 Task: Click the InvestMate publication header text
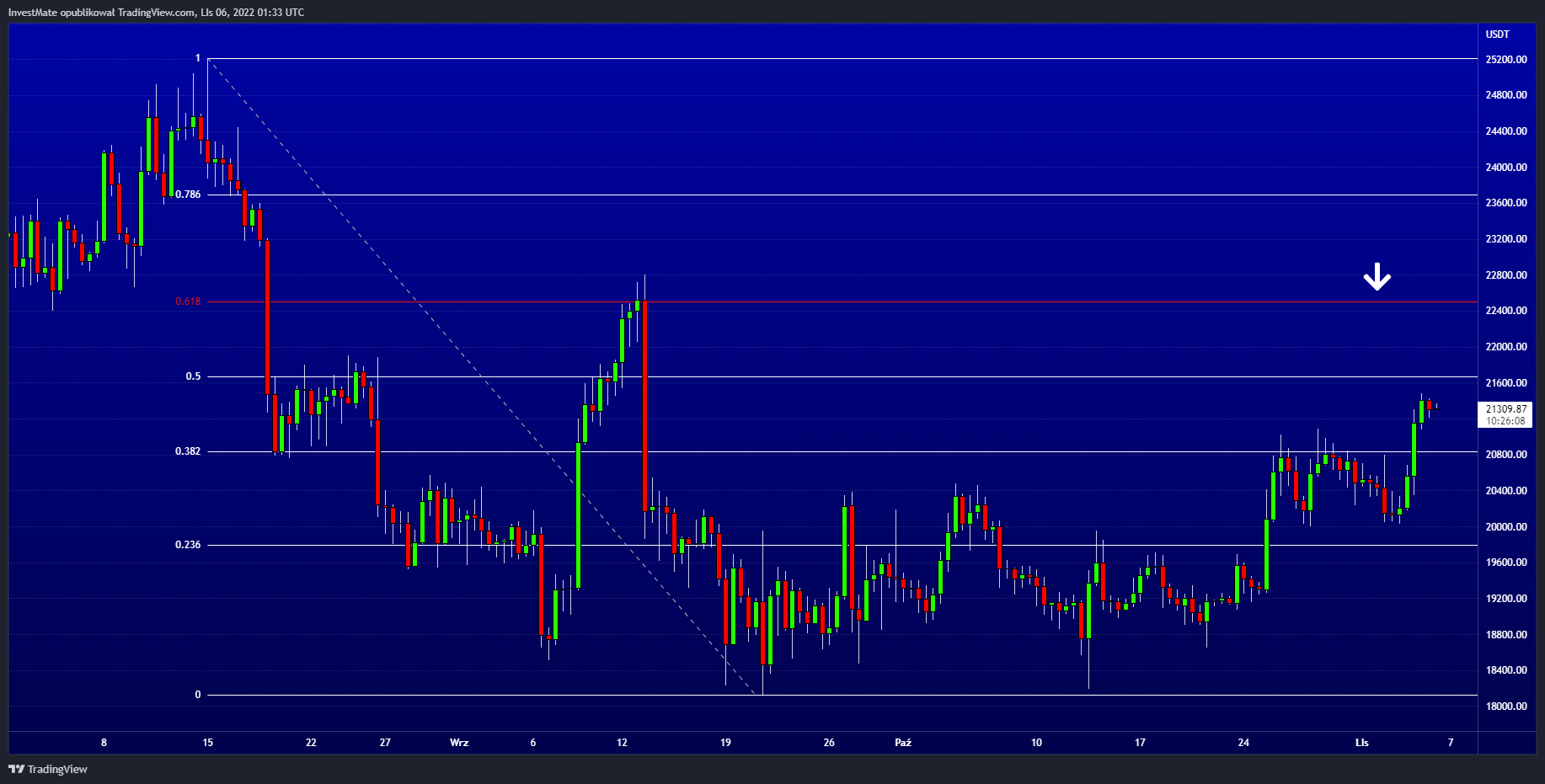(x=156, y=13)
